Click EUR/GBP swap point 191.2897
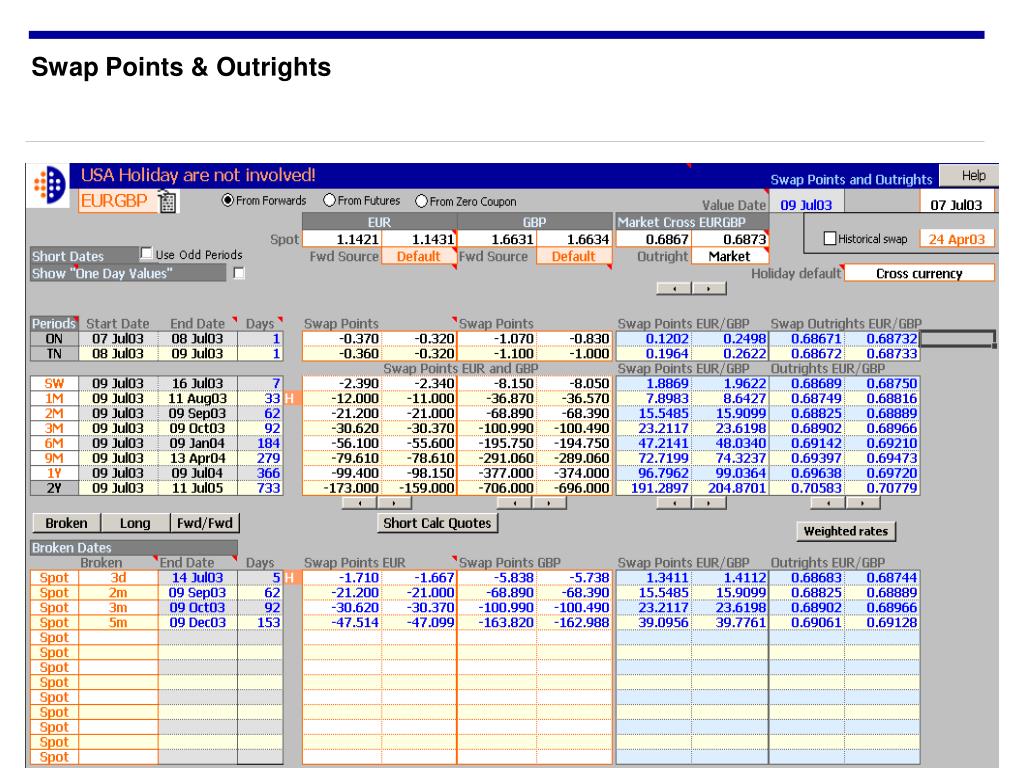The image size is (1024, 768). pos(654,488)
